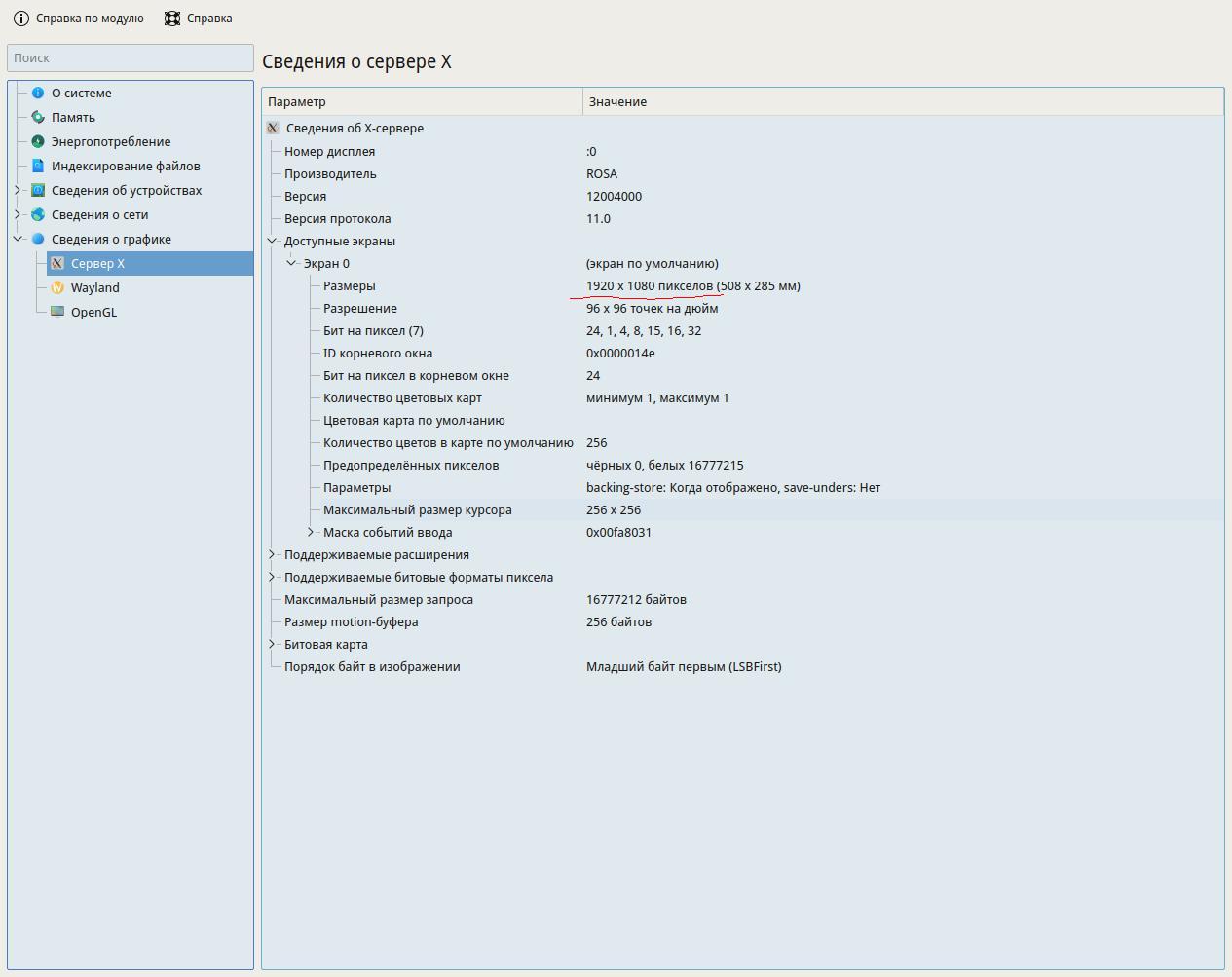
Task: Focus the Поиск search field
Action: [x=131, y=57]
